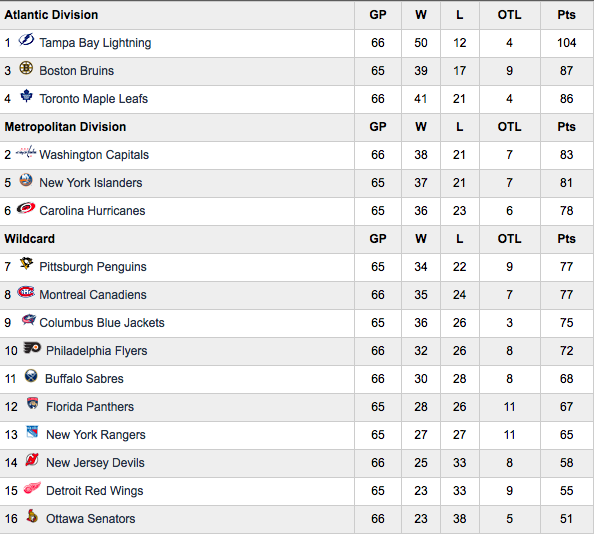Click the New York Islanders logo

coord(26,180)
